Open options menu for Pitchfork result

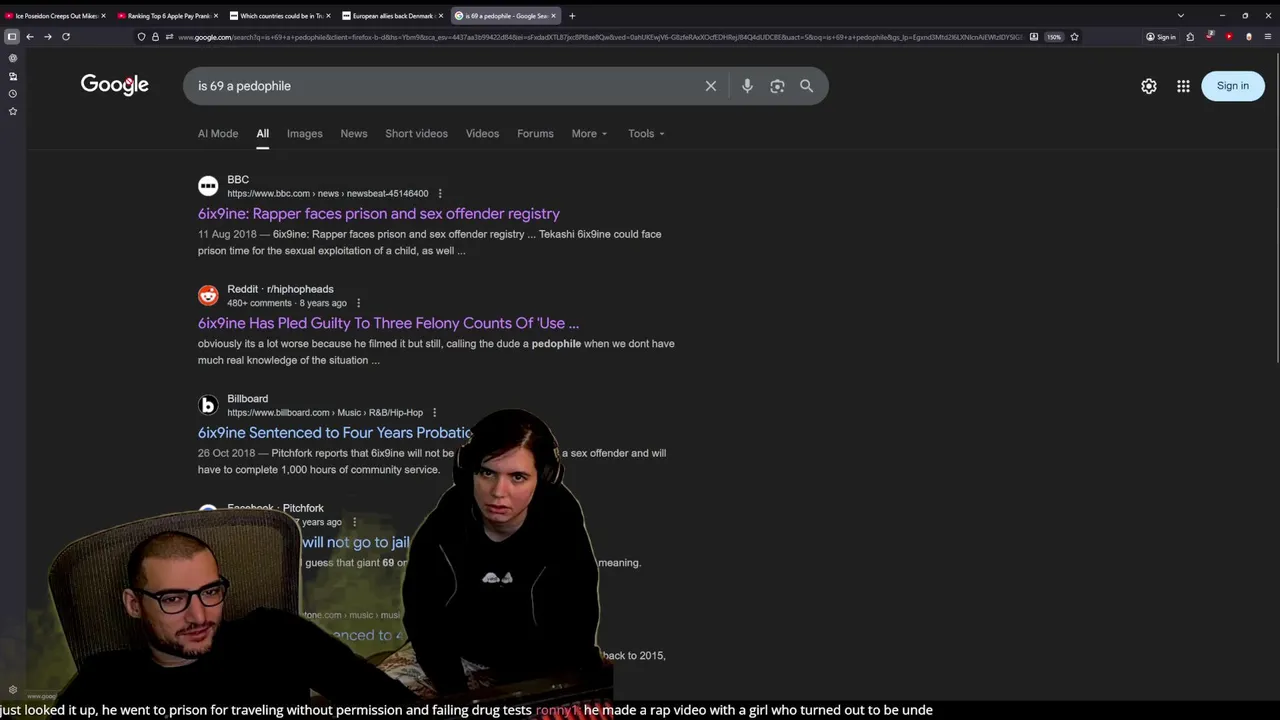coord(354,522)
